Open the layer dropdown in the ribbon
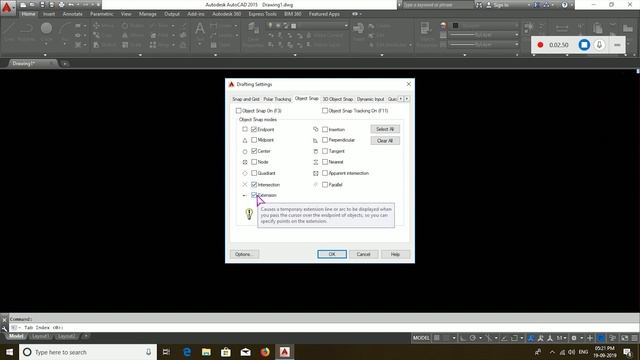Viewport: 640px width, 360px height. (x=346, y=26)
